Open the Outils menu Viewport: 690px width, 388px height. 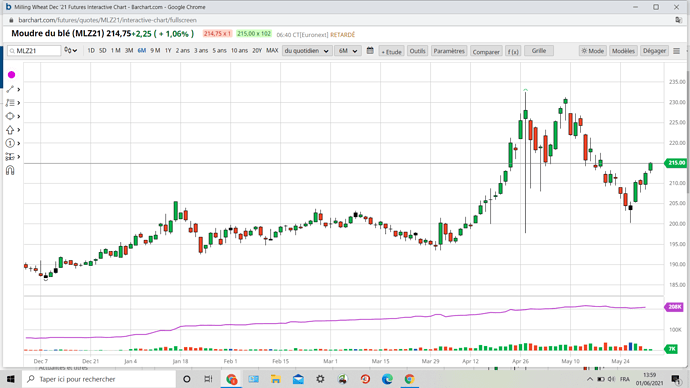[x=417, y=51]
